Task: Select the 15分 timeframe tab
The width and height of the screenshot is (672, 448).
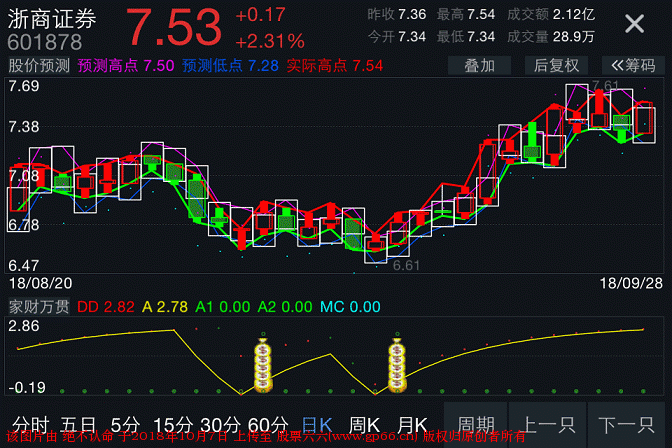Action: point(173,425)
